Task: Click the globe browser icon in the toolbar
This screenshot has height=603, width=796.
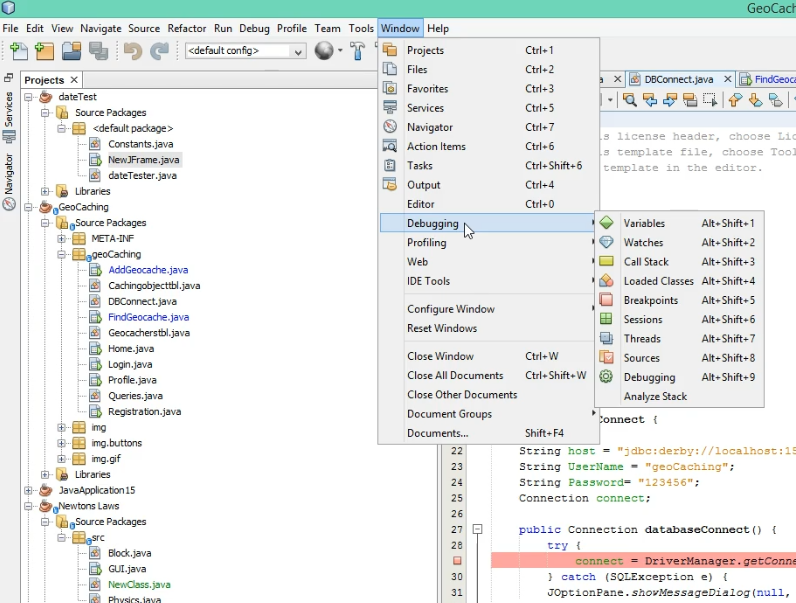Action: [x=324, y=50]
